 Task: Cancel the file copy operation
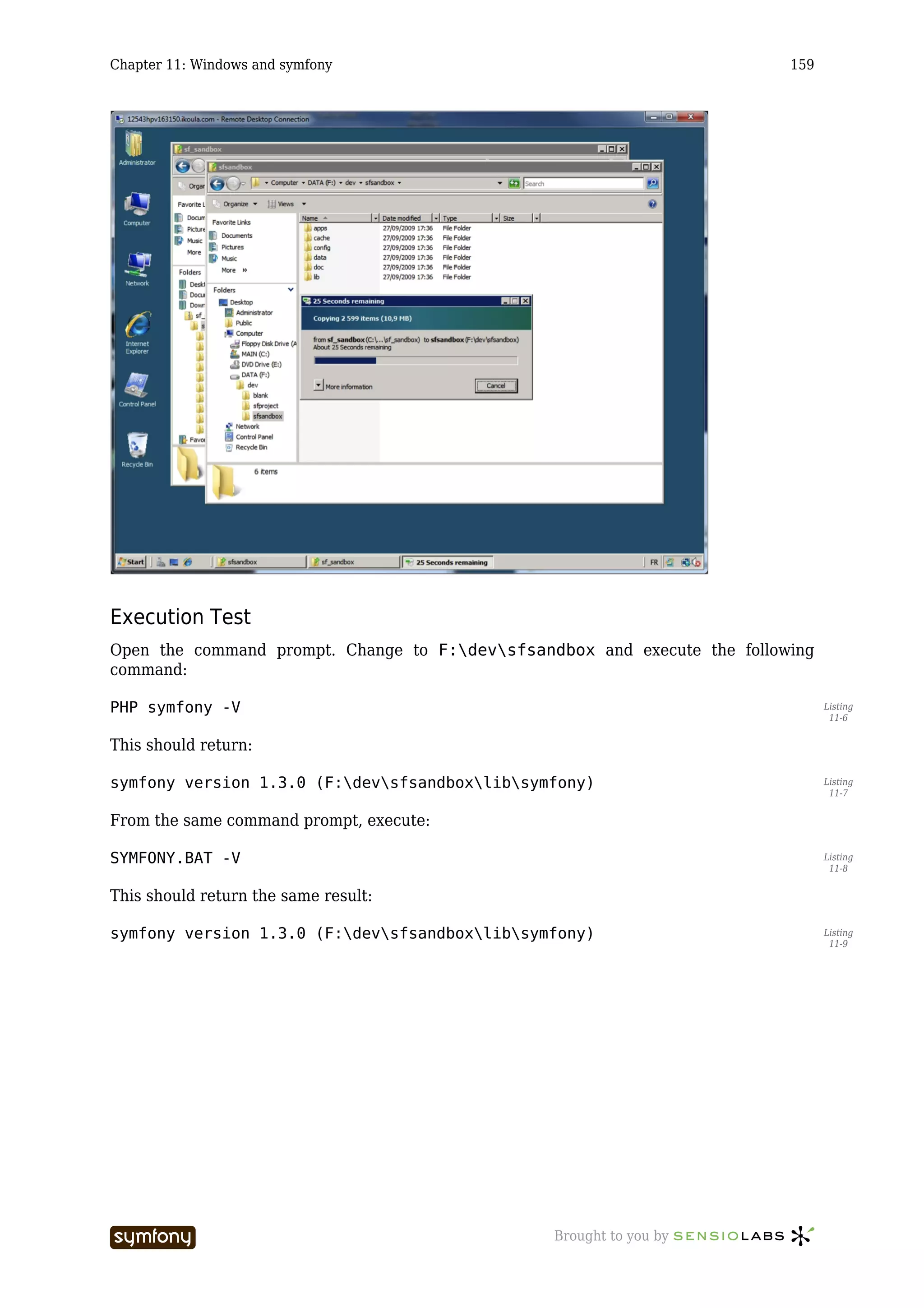[496, 386]
